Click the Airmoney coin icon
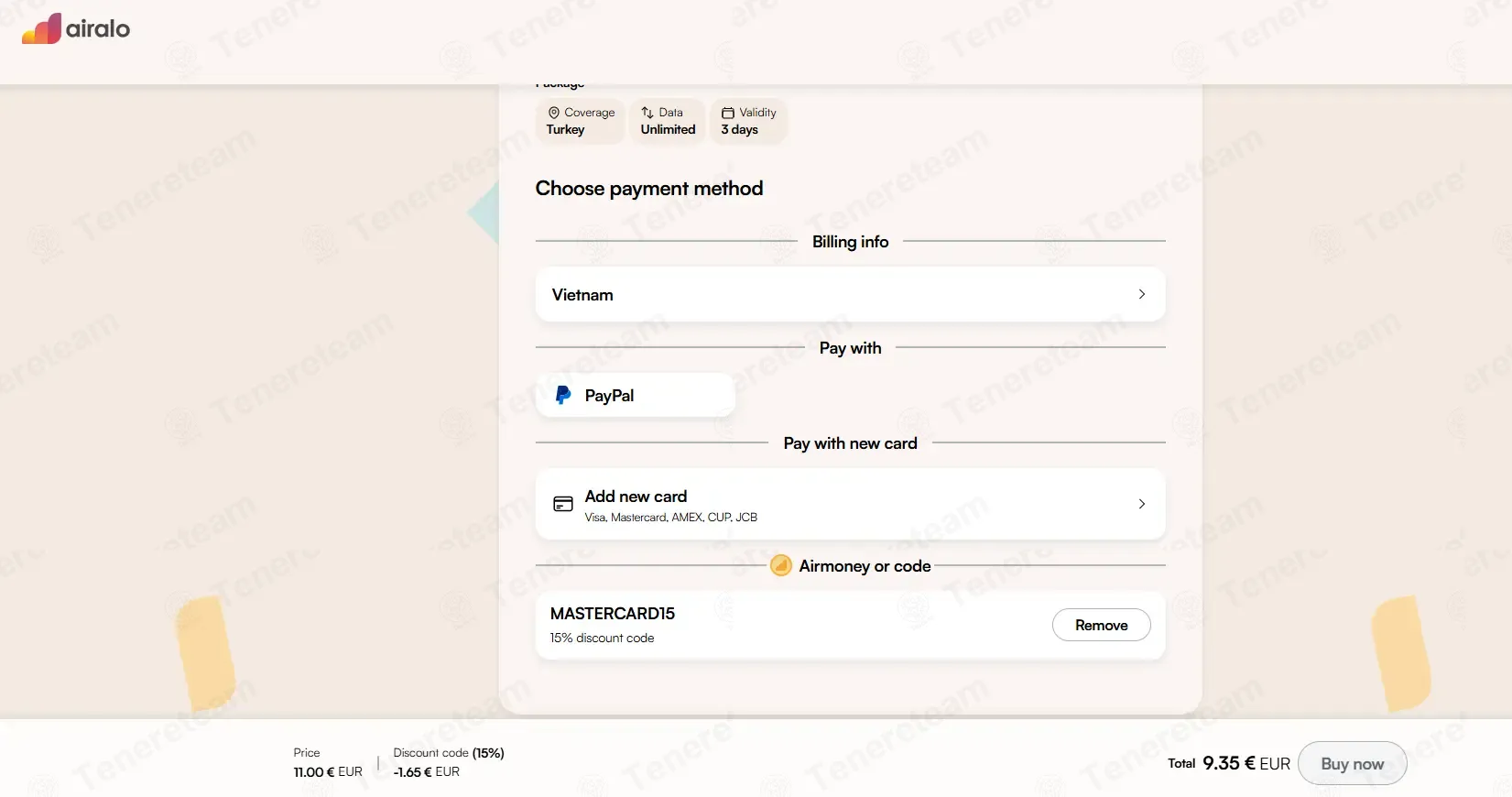Screen dimensions: 1512x797 [x=781, y=565]
